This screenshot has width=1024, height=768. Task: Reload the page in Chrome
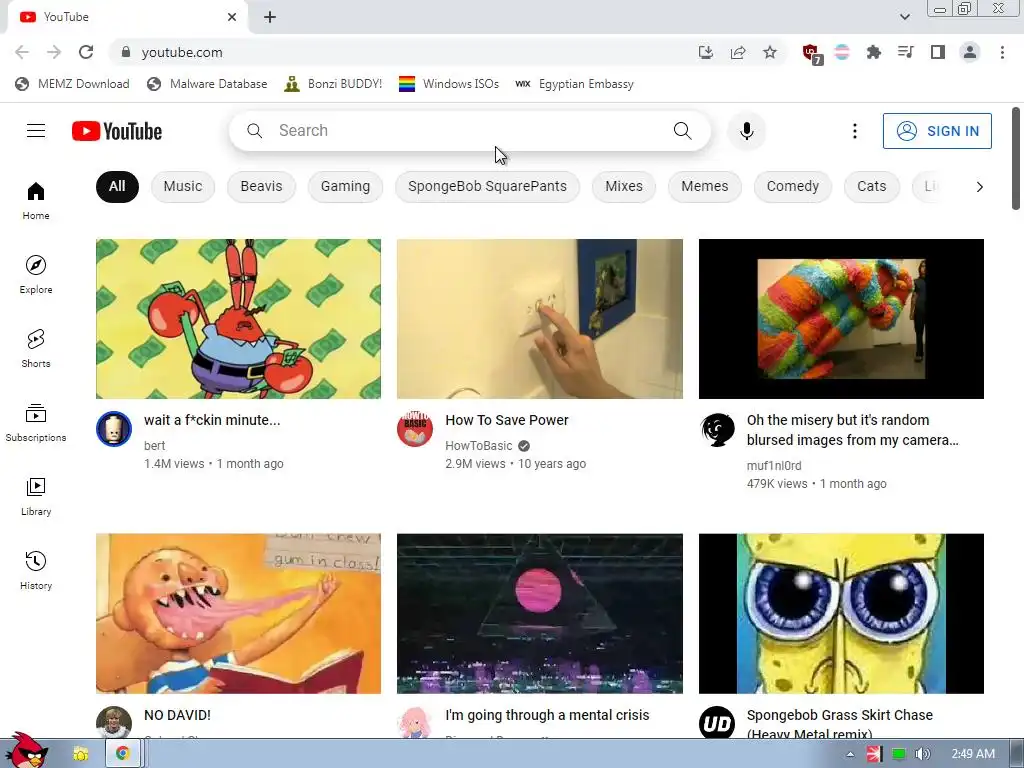click(86, 52)
